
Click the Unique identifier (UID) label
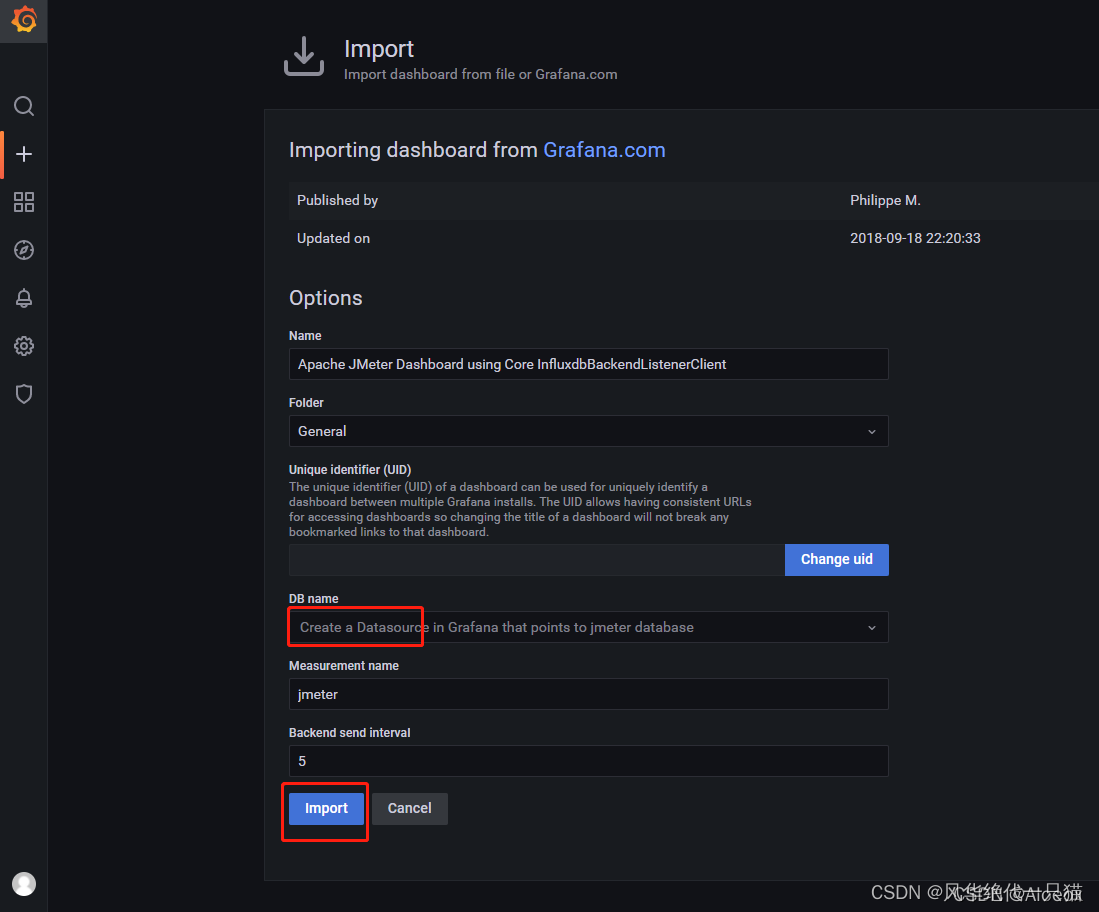350,470
